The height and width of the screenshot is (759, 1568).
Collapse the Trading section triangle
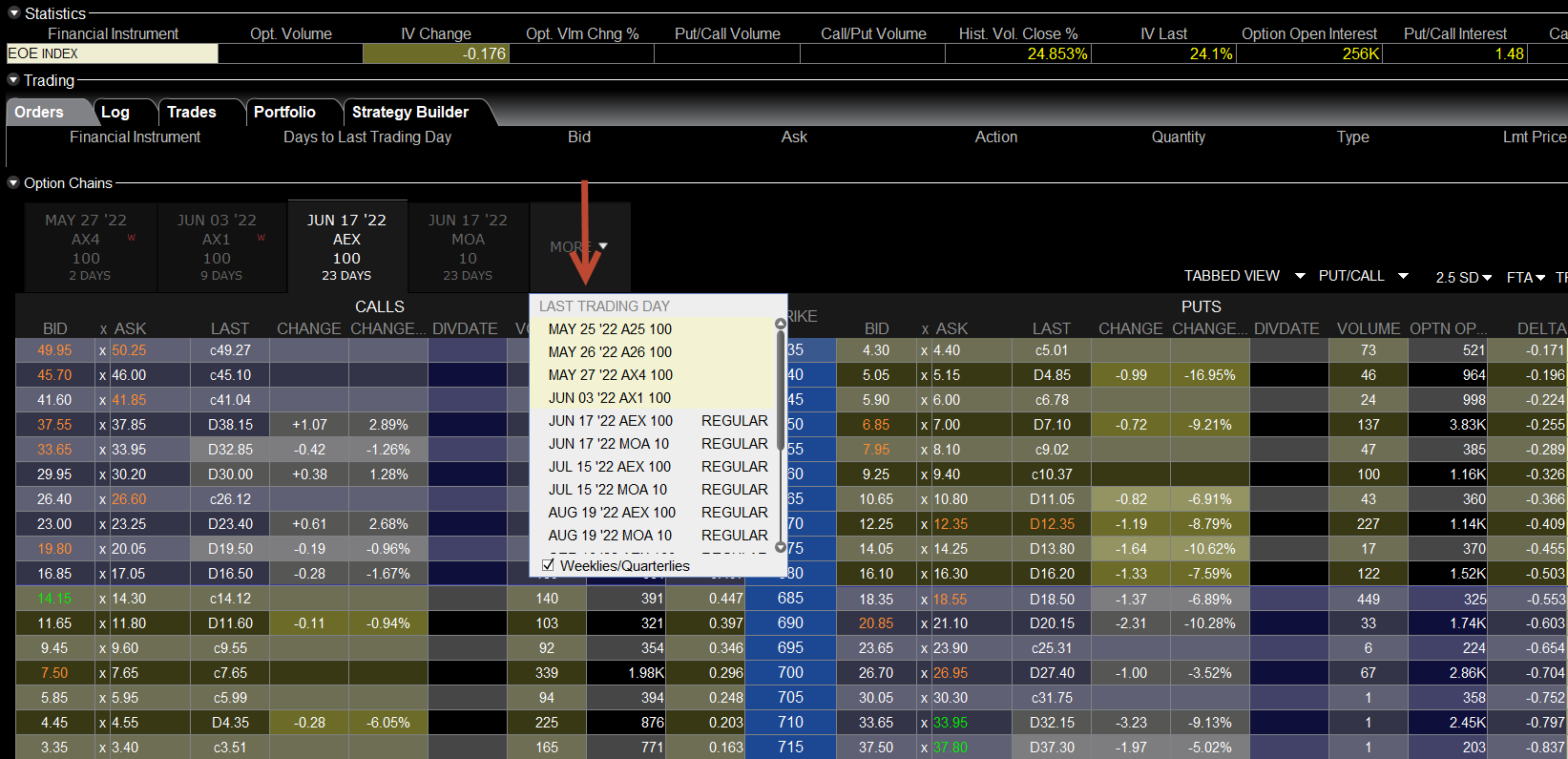click(x=13, y=80)
